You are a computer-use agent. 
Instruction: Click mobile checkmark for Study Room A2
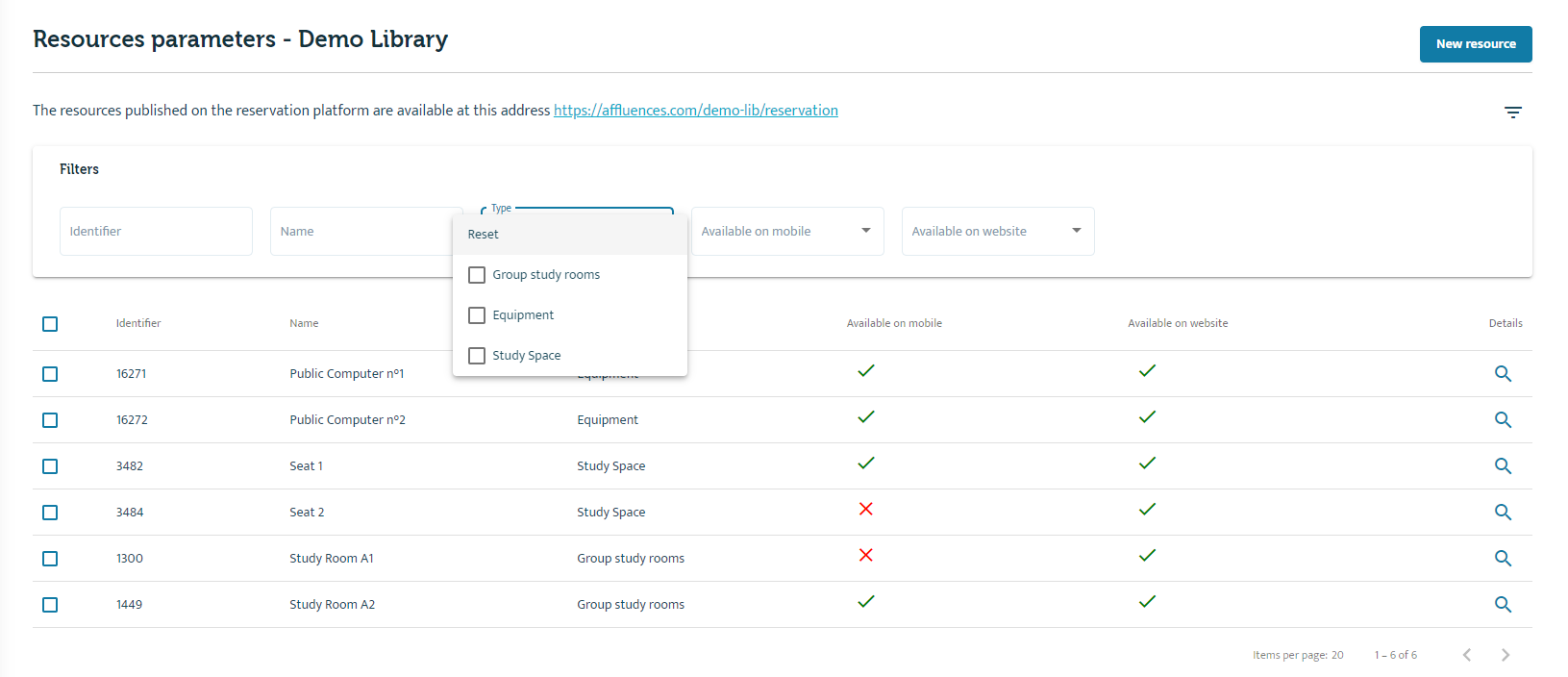pyautogui.click(x=866, y=601)
